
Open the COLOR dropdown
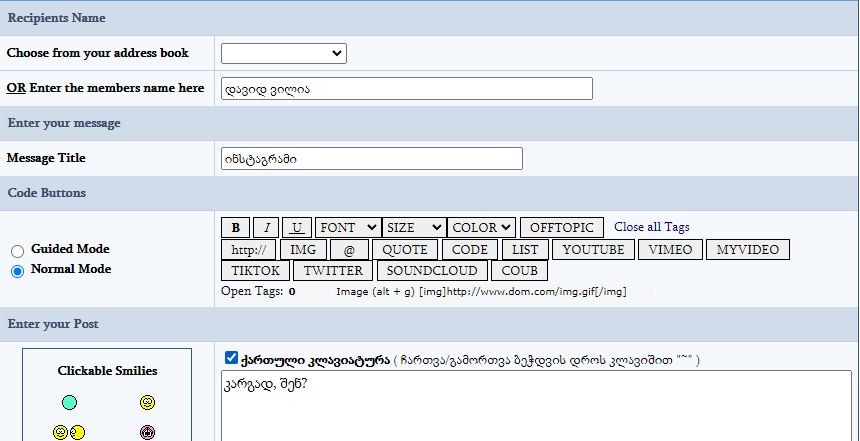click(481, 228)
